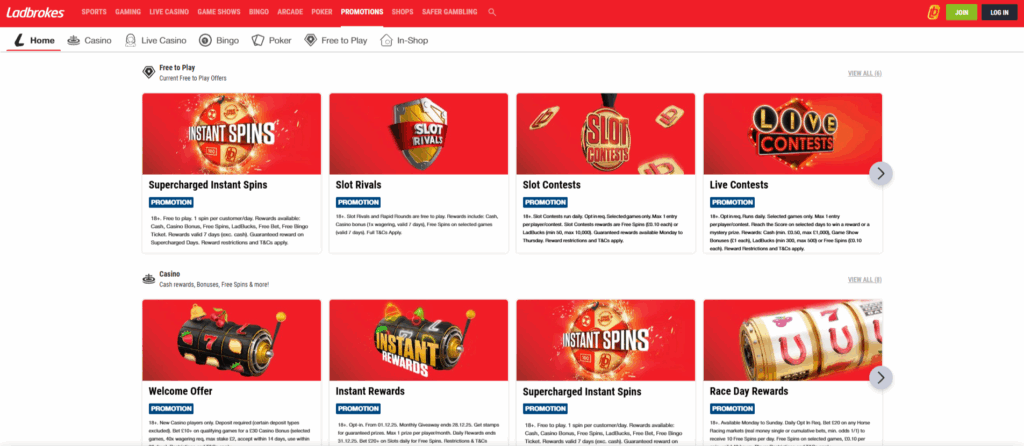
Task: Advance the Casino offers carousel arrow
Action: (880, 377)
